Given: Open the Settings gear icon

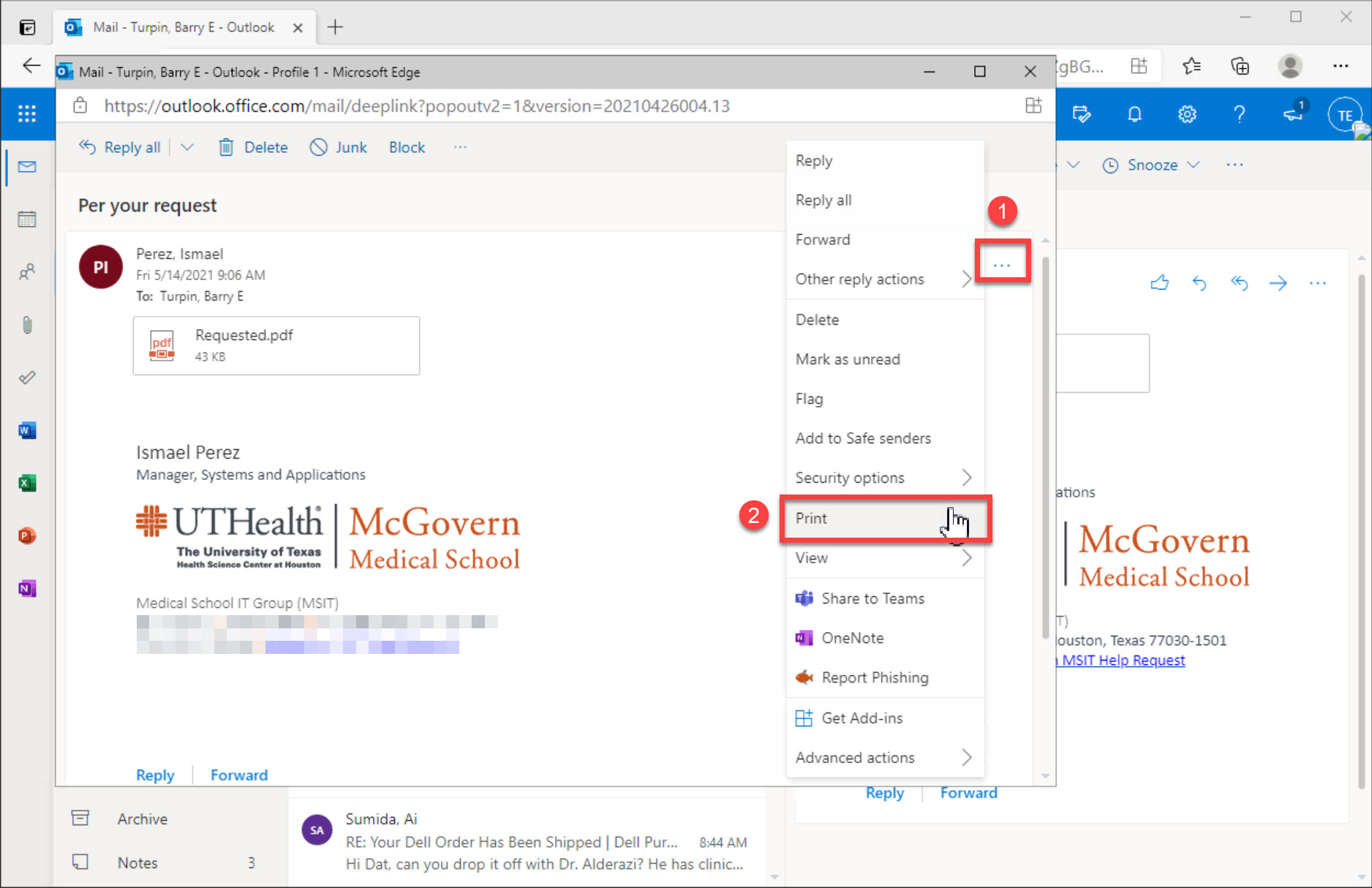Looking at the screenshot, I should [1187, 114].
